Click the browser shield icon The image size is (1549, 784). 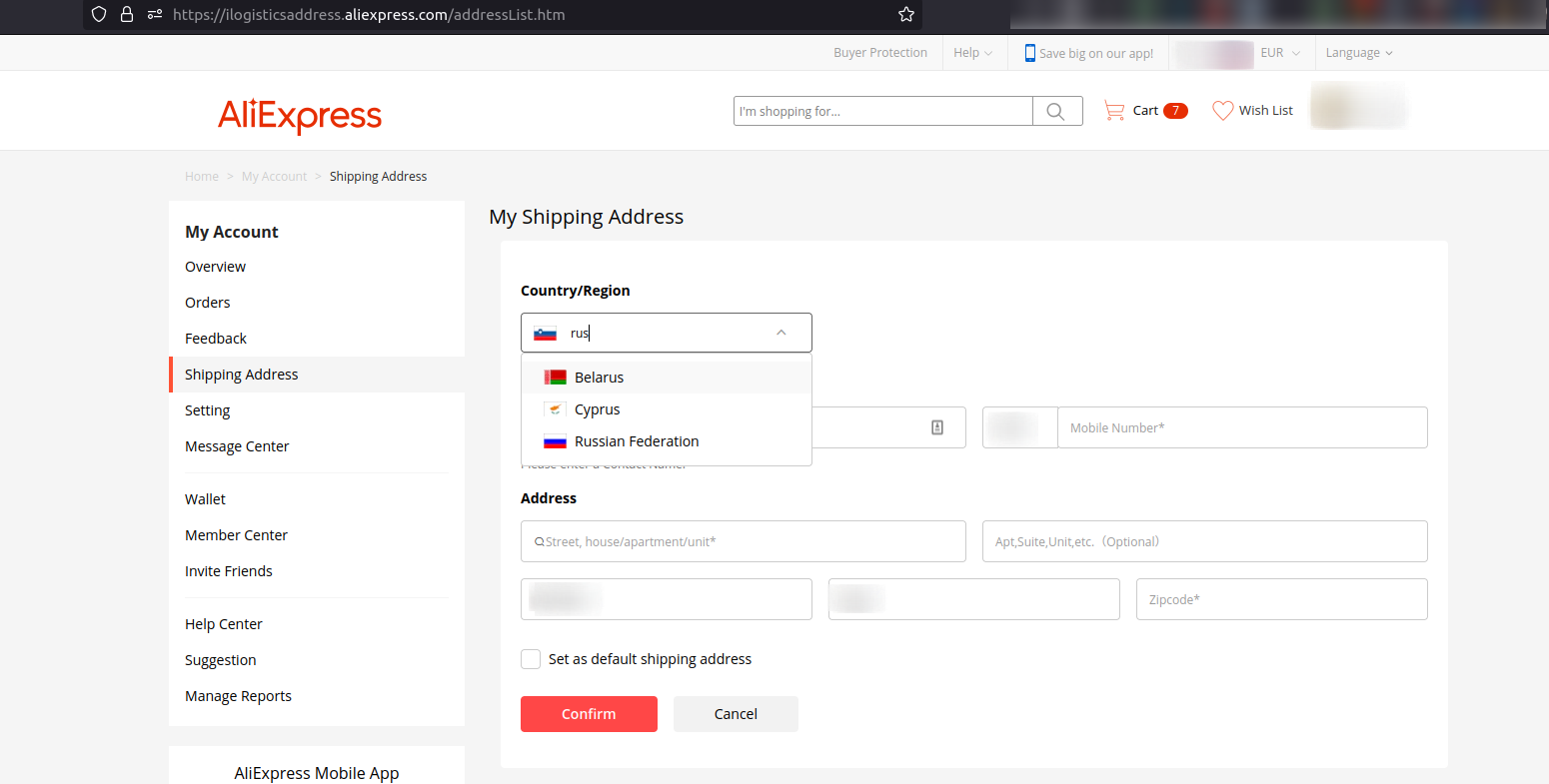pyautogui.click(x=99, y=14)
